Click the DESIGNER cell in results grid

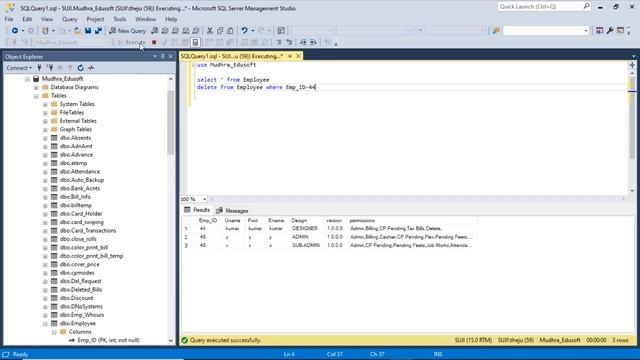tap(304, 229)
